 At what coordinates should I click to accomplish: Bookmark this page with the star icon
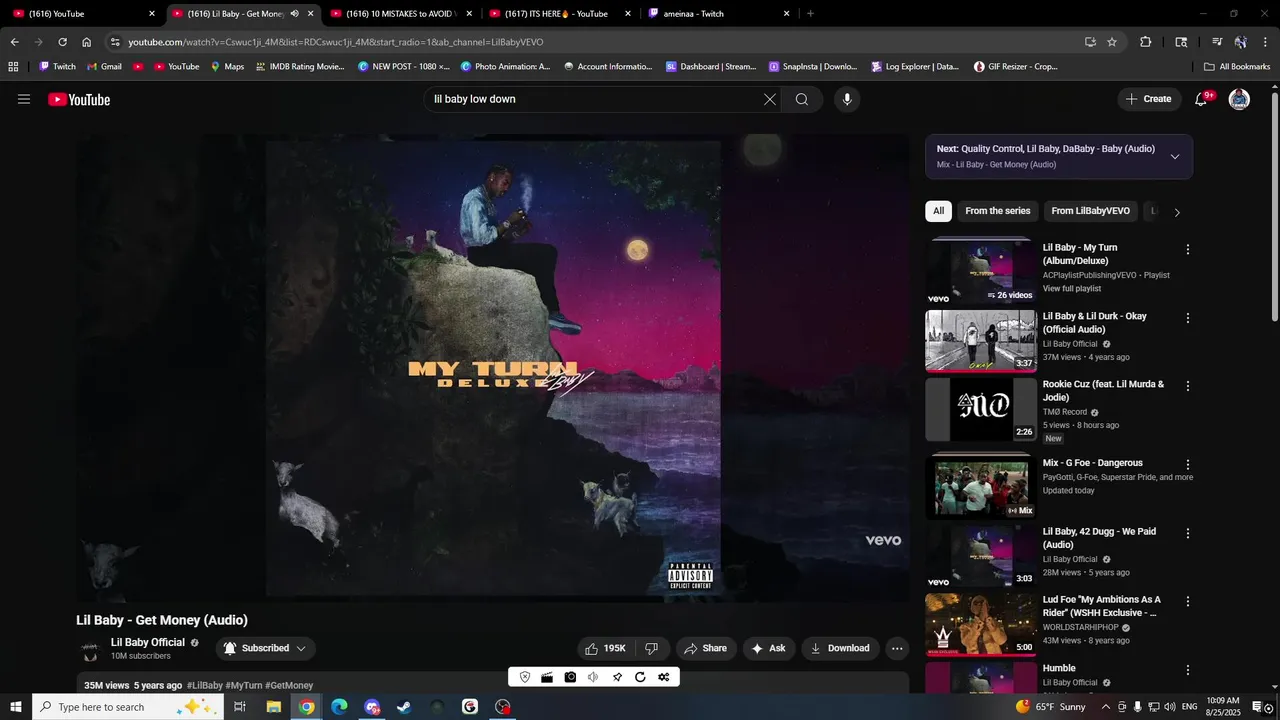[x=1112, y=42]
